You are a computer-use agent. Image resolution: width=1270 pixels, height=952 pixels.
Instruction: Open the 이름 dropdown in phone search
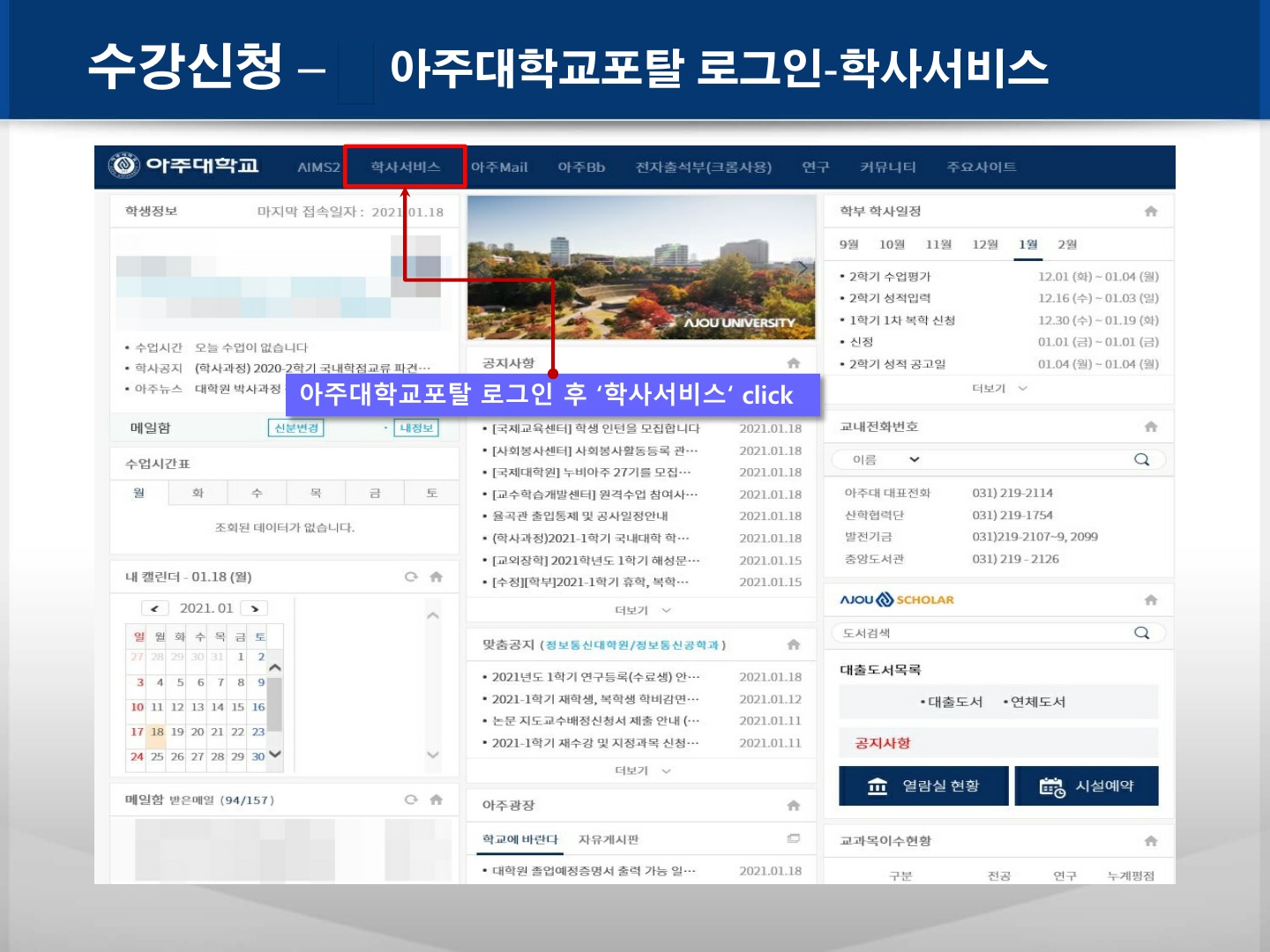[885, 459]
